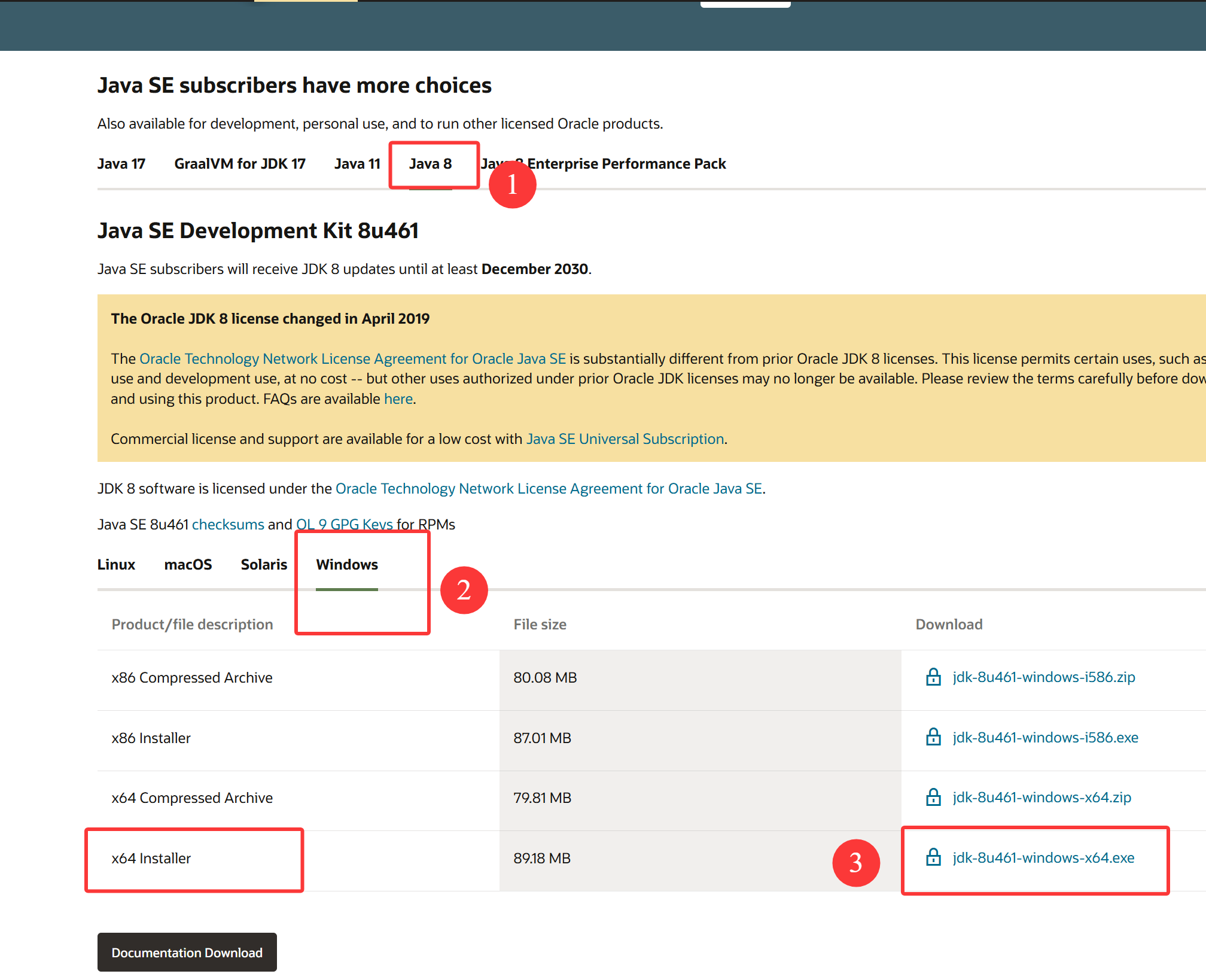The width and height of the screenshot is (1206, 980).
Task: Open the checksums link
Action: point(228,525)
